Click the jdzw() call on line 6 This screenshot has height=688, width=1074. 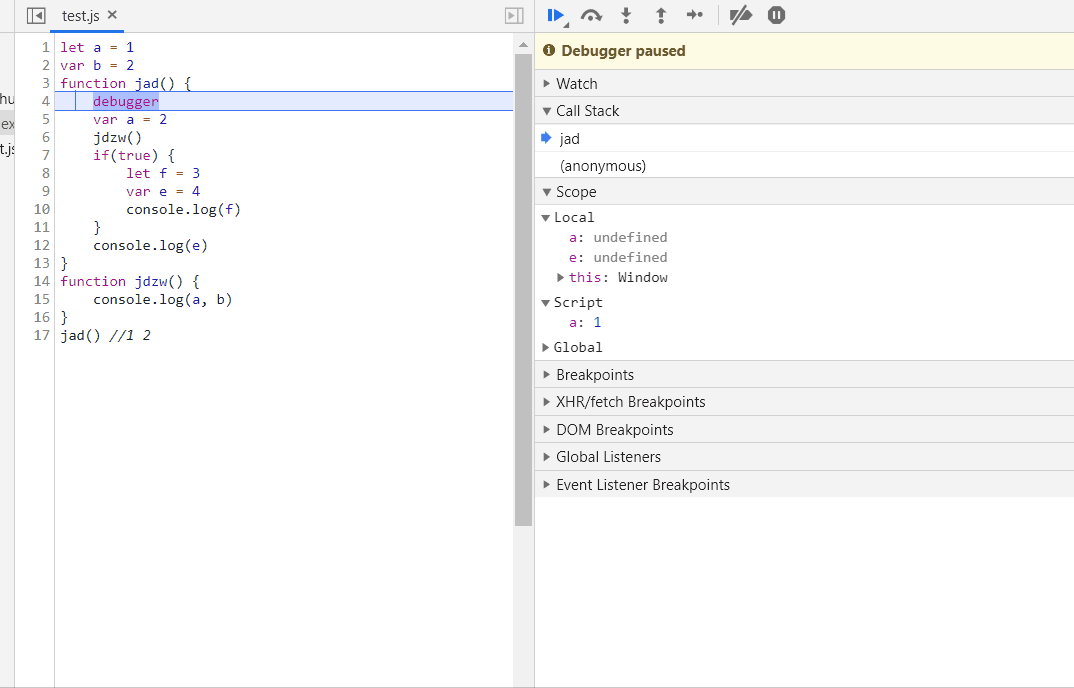coord(118,137)
